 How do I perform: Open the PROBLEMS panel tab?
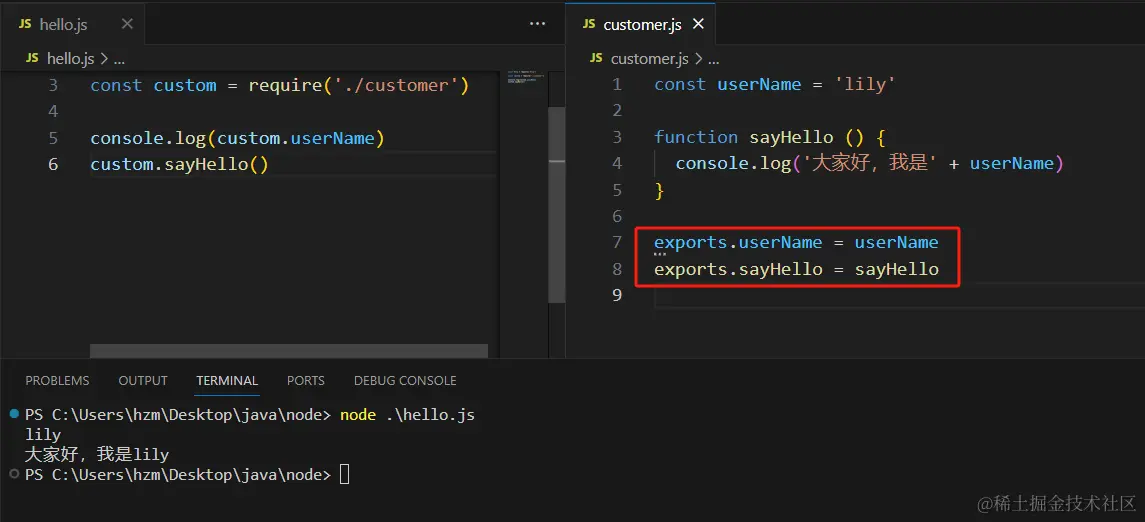(57, 380)
